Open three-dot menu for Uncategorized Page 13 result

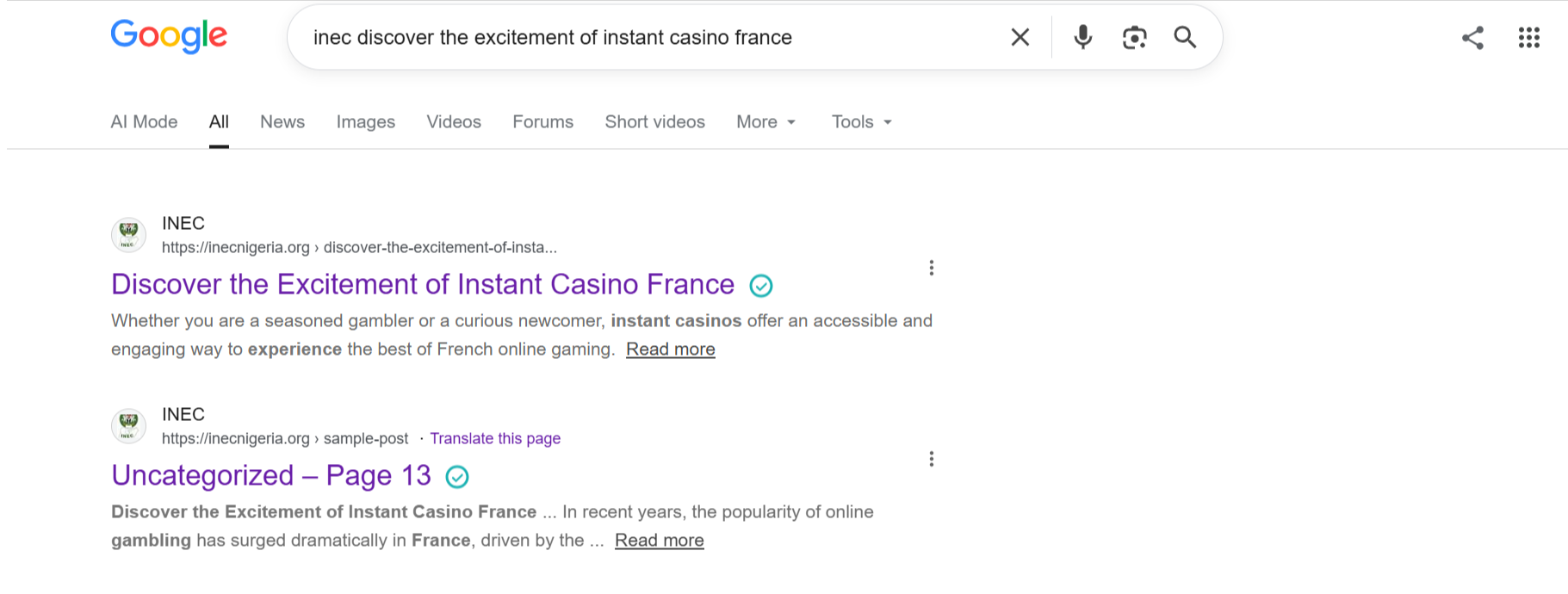pyautogui.click(x=931, y=459)
